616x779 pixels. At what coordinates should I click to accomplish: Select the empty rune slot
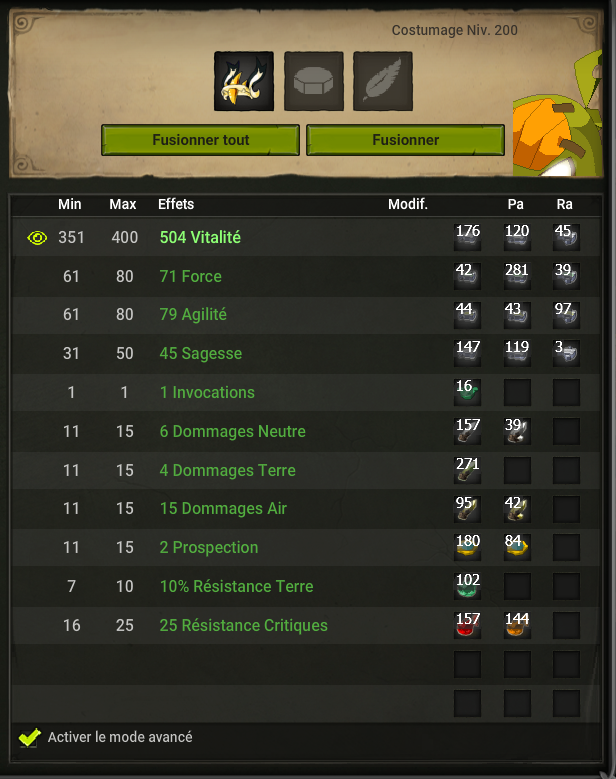(x=313, y=81)
